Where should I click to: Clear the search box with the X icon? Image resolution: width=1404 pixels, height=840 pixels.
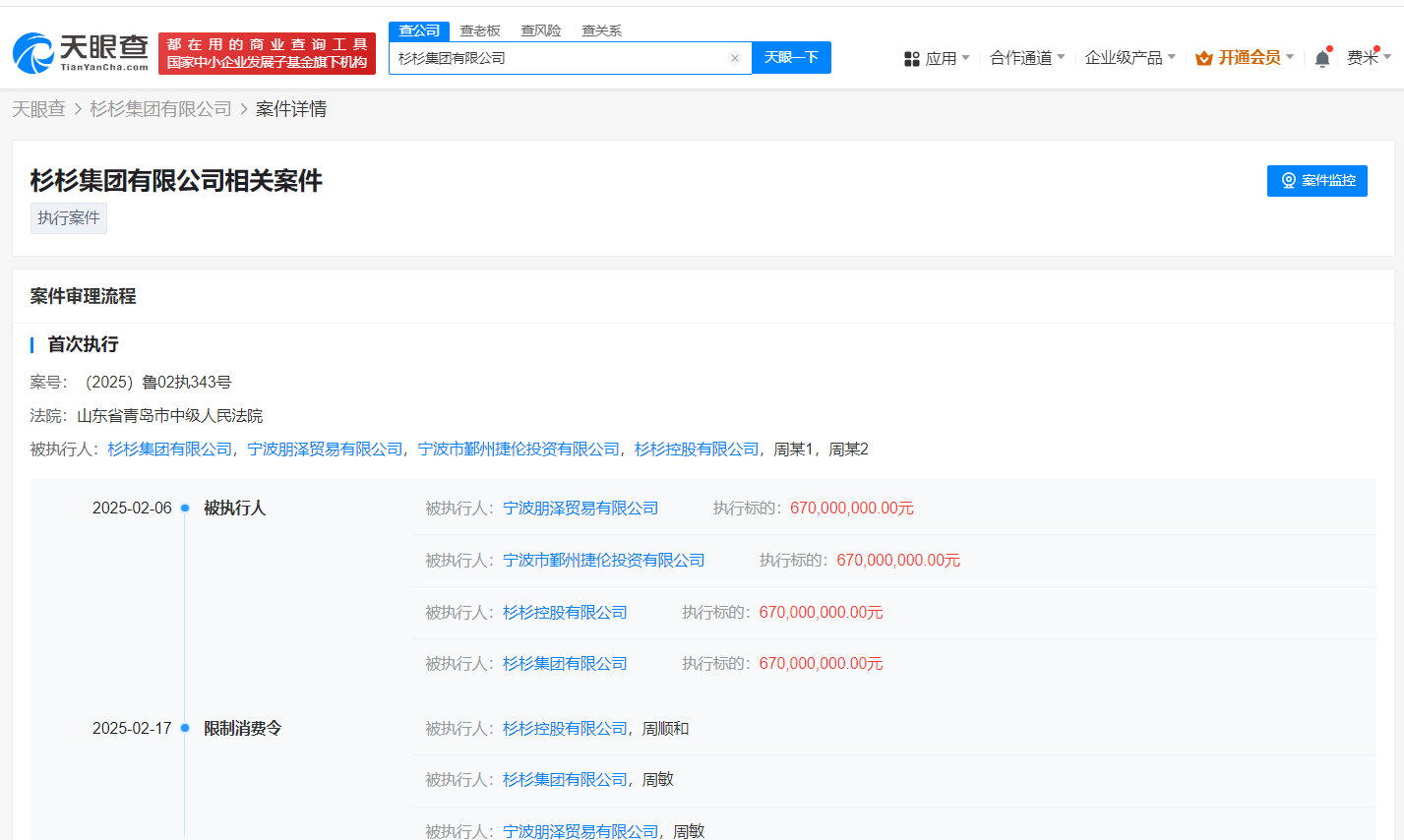tap(734, 58)
